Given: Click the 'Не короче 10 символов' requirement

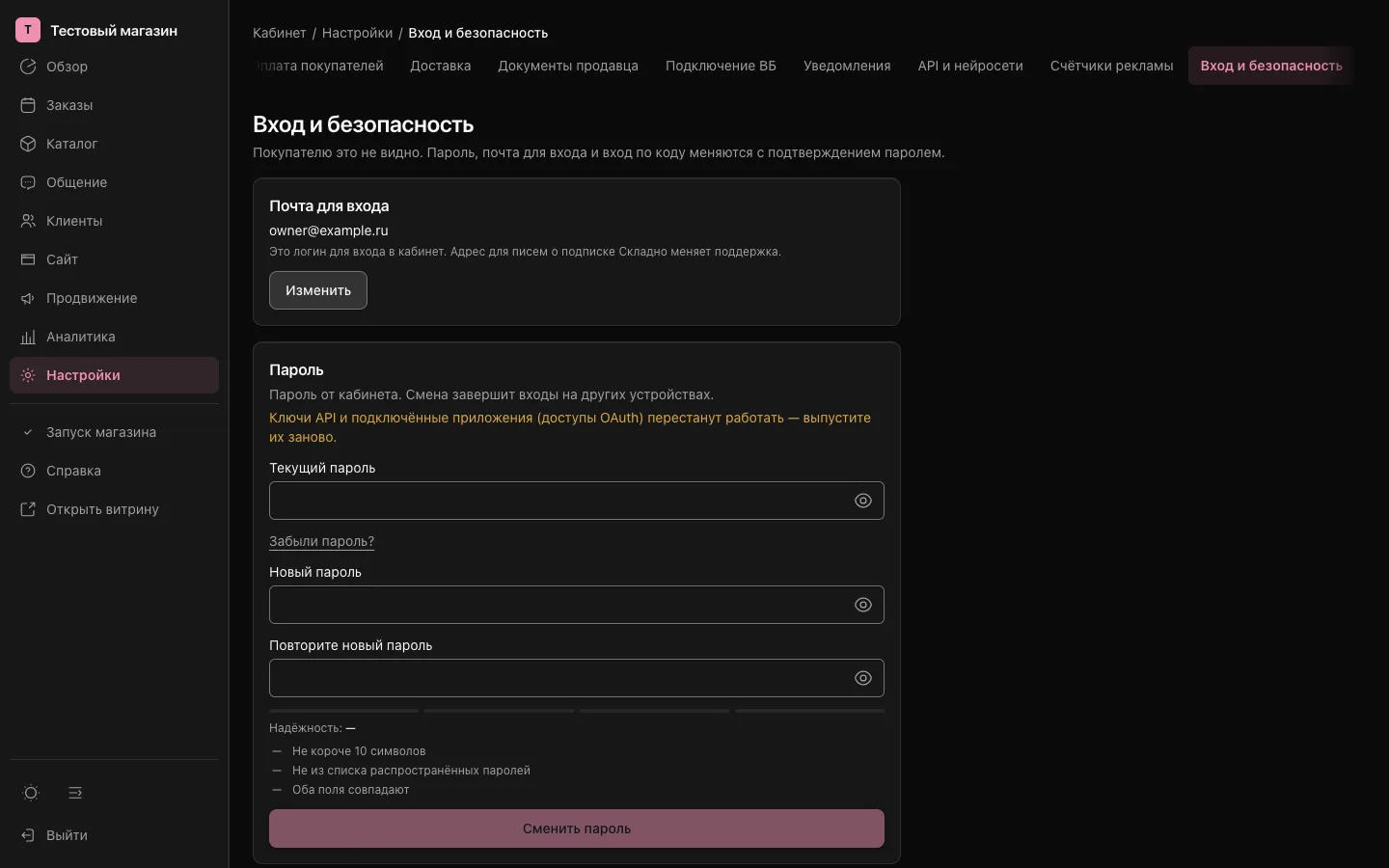Looking at the screenshot, I should (x=359, y=751).
